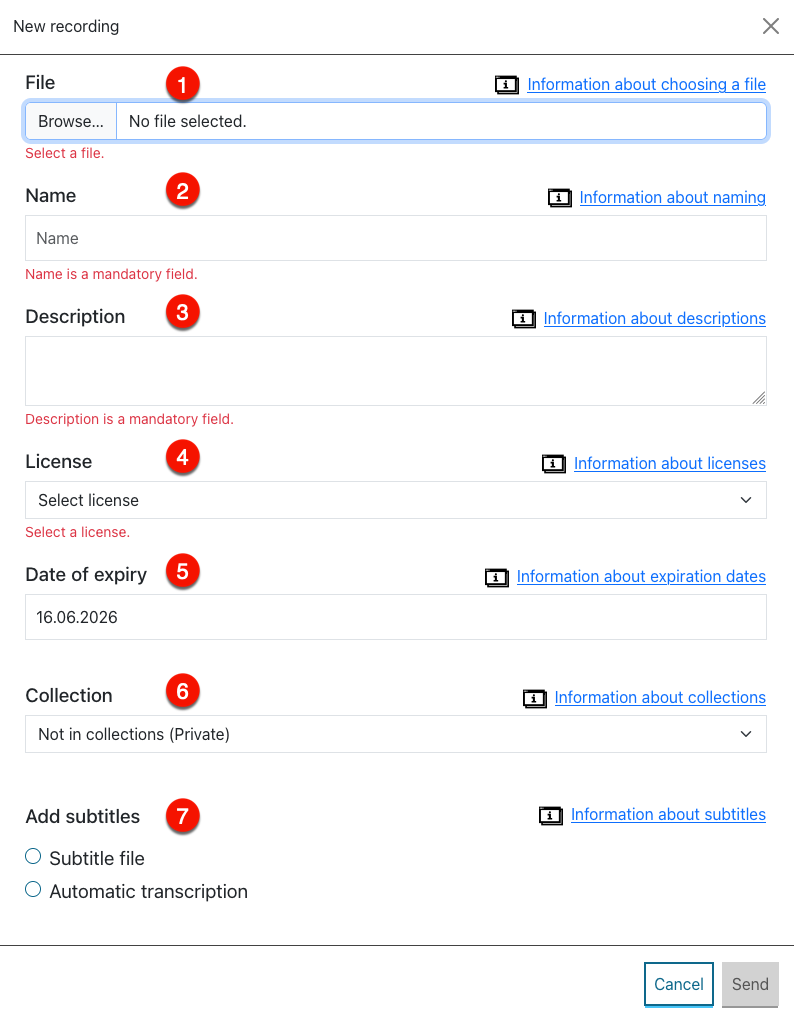Click the info icon next to naming
This screenshot has height=1022, width=794.
tap(559, 197)
